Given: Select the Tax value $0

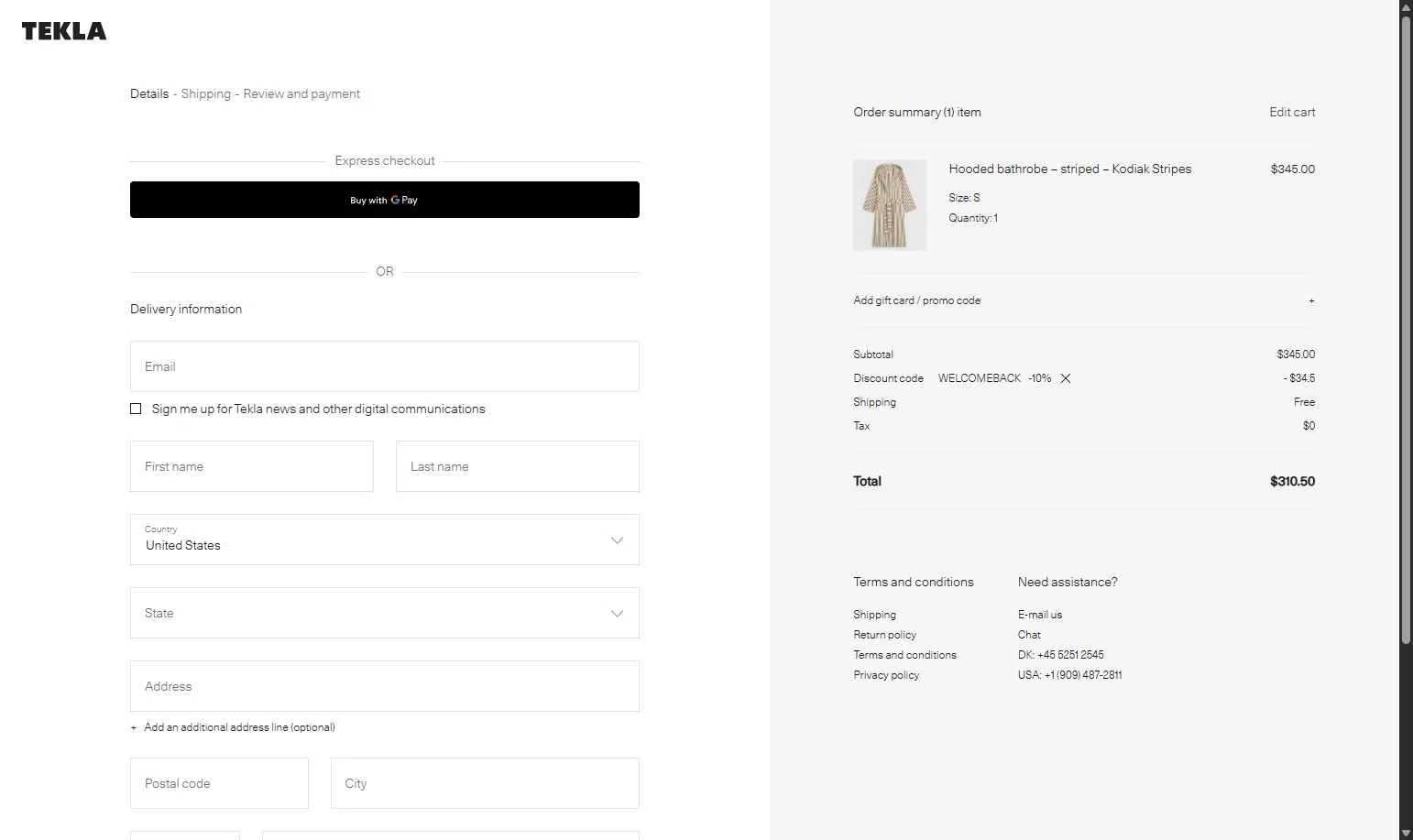Looking at the screenshot, I should click(1309, 426).
